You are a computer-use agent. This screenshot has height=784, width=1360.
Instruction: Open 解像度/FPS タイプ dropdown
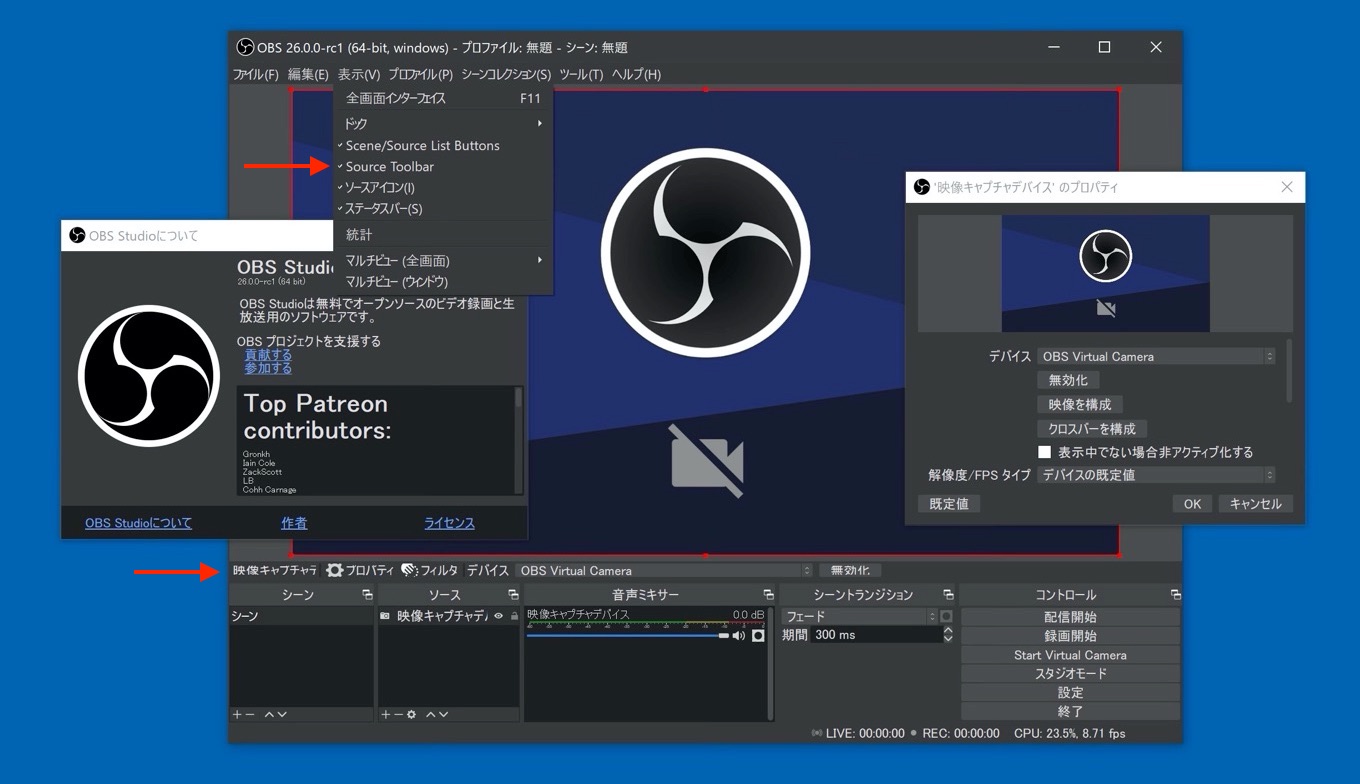pos(1156,475)
